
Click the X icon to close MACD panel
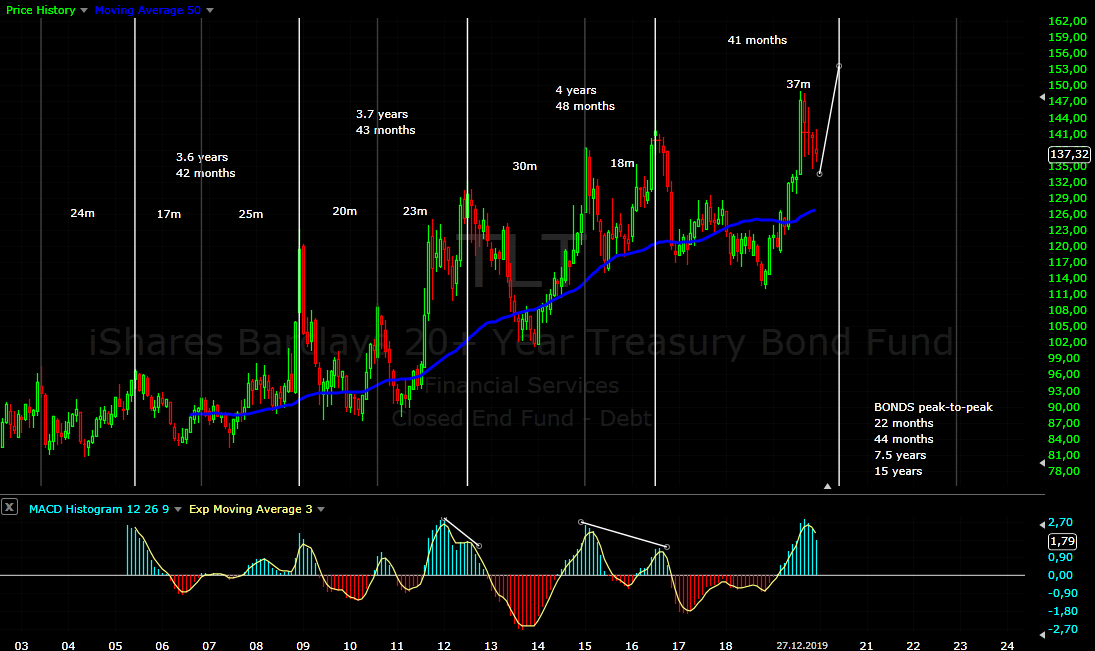(10, 507)
